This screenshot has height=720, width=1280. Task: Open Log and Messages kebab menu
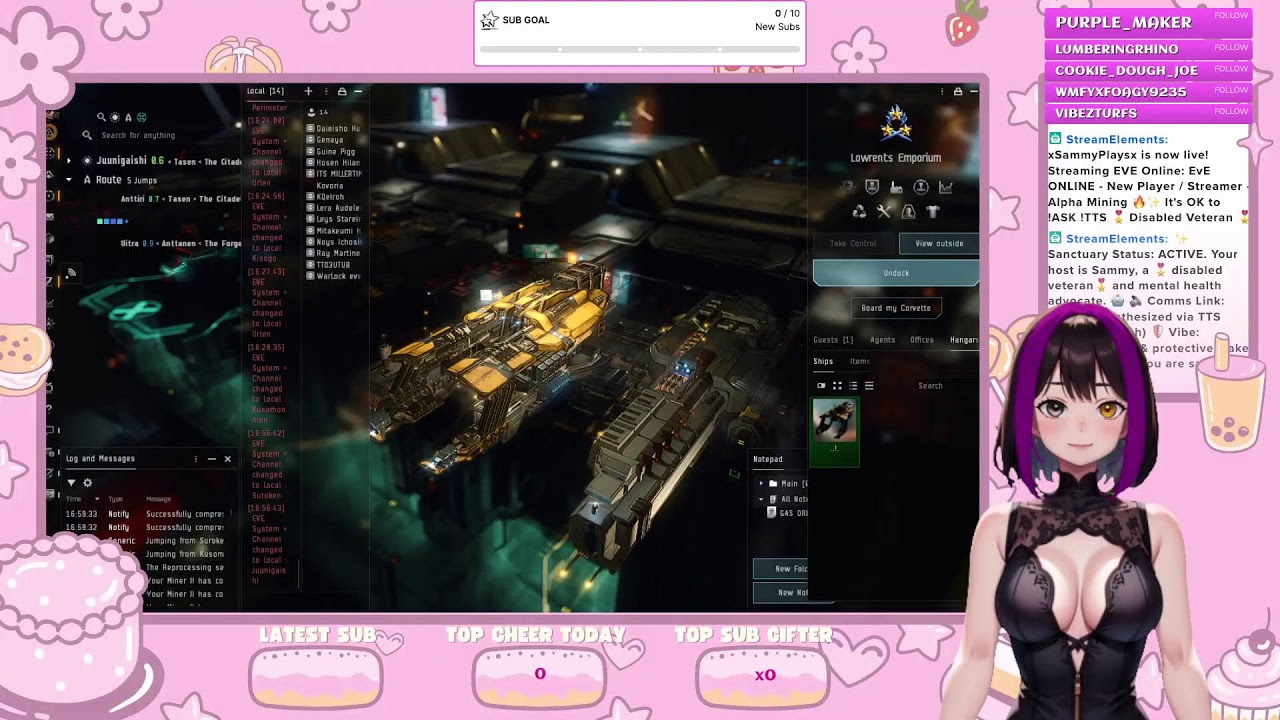(196, 459)
